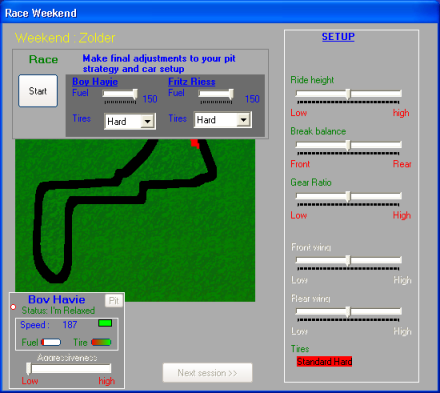
Task: Open the Fritz Riess driver link
Action: 192,82
